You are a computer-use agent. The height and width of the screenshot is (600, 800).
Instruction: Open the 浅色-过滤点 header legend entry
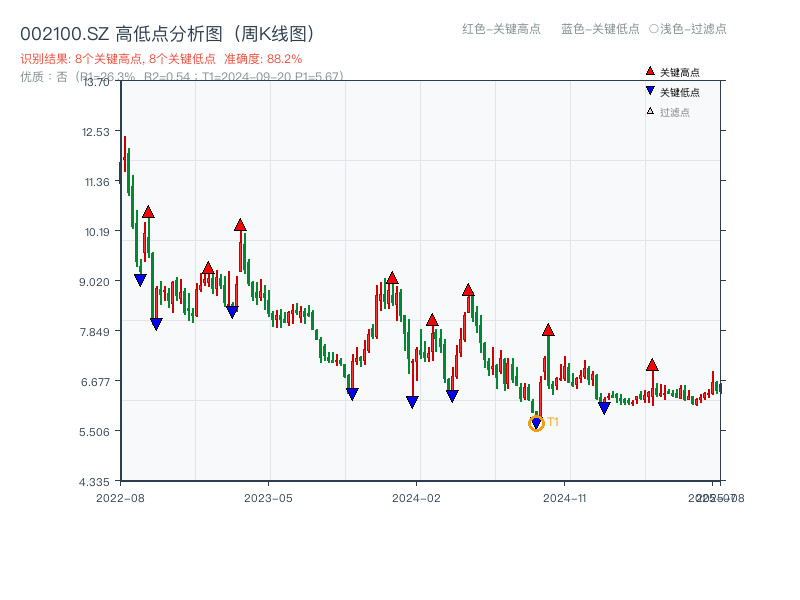[x=694, y=30]
